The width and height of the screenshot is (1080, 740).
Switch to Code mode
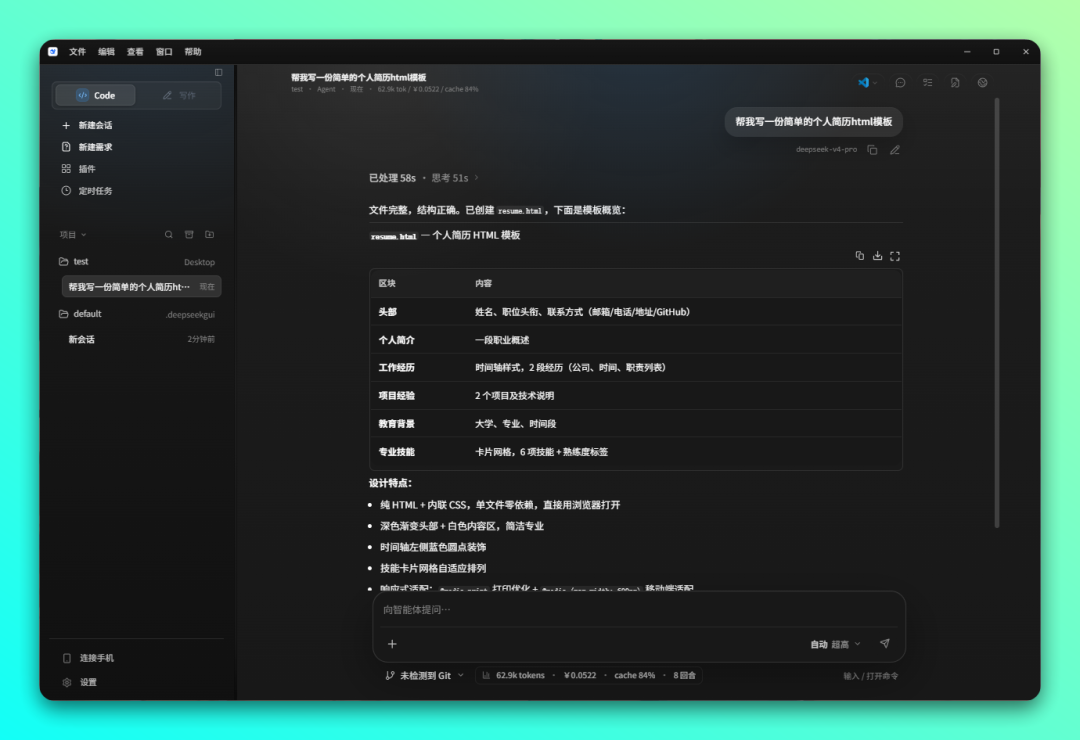(x=96, y=95)
